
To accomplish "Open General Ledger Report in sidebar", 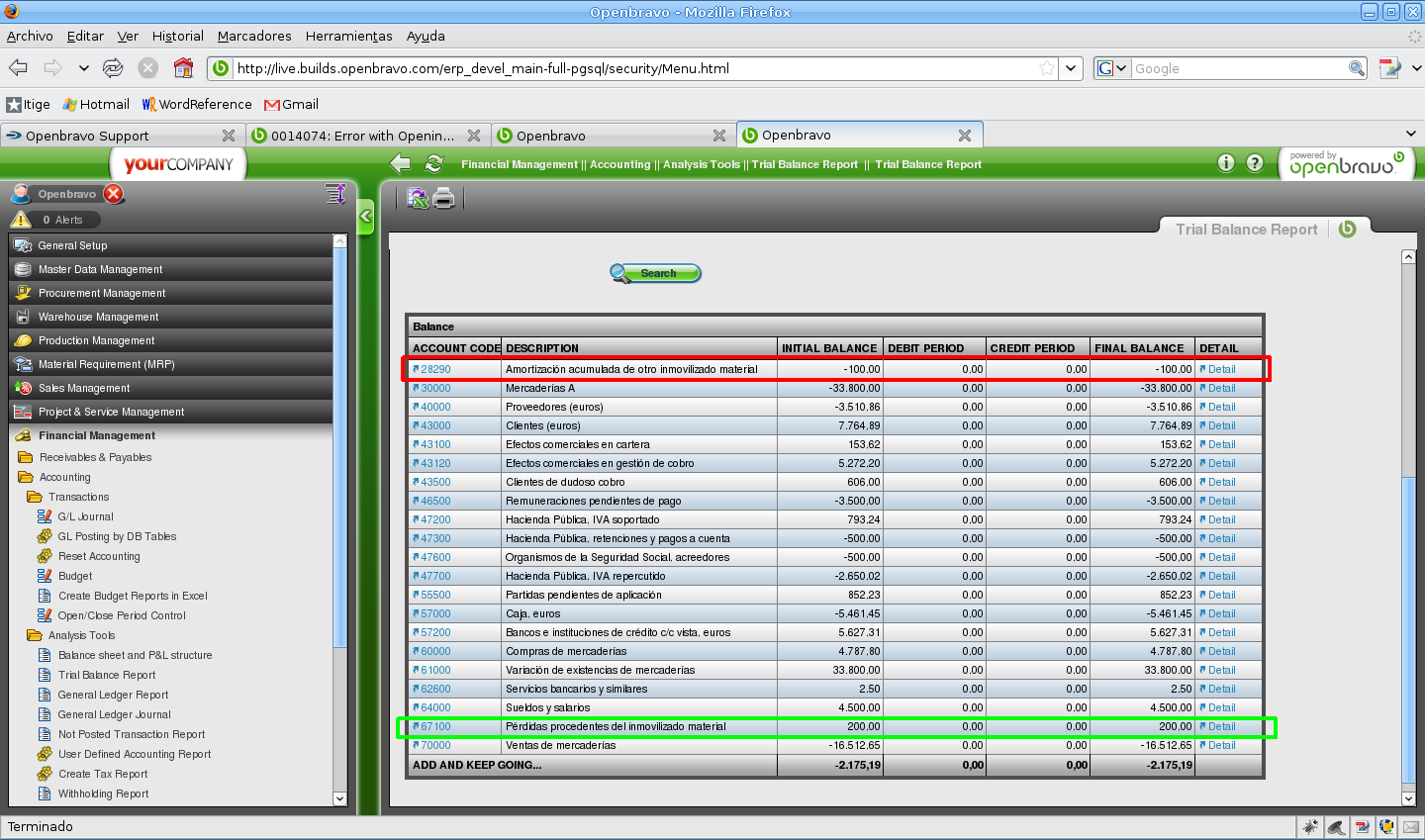I will pos(113,695).
